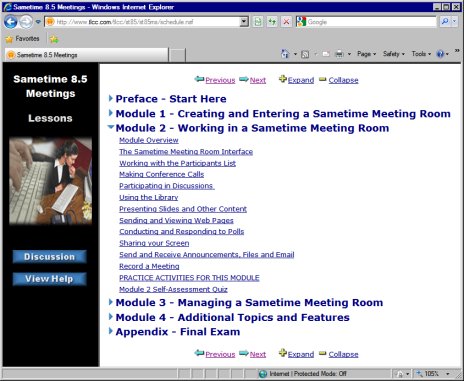Open Using the Library lesson
Screen dimensions: 464x381
[x=148, y=197]
